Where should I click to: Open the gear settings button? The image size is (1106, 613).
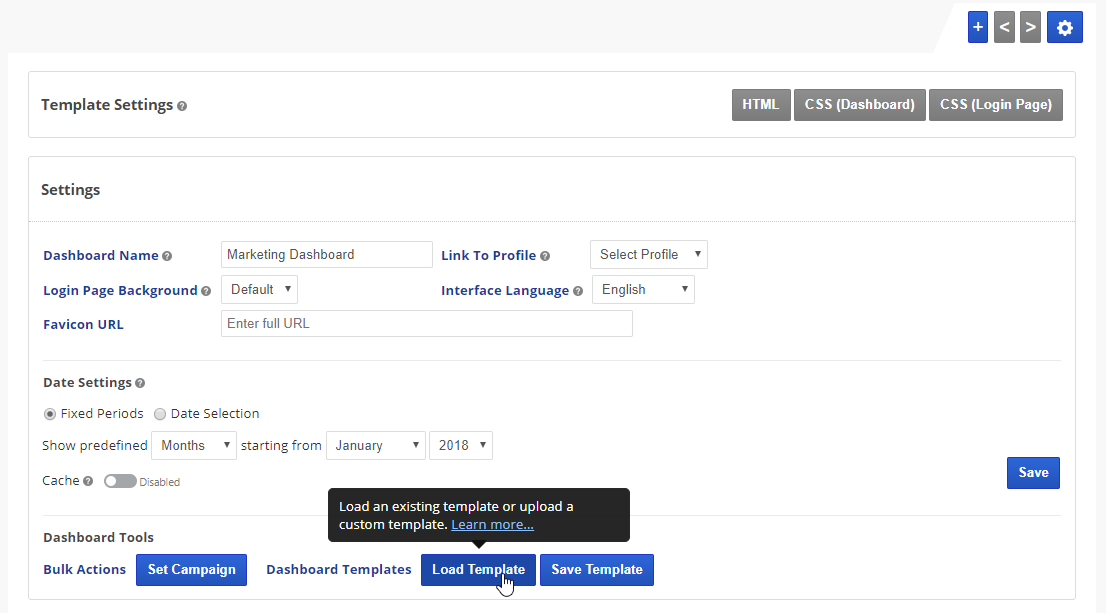pos(1064,28)
